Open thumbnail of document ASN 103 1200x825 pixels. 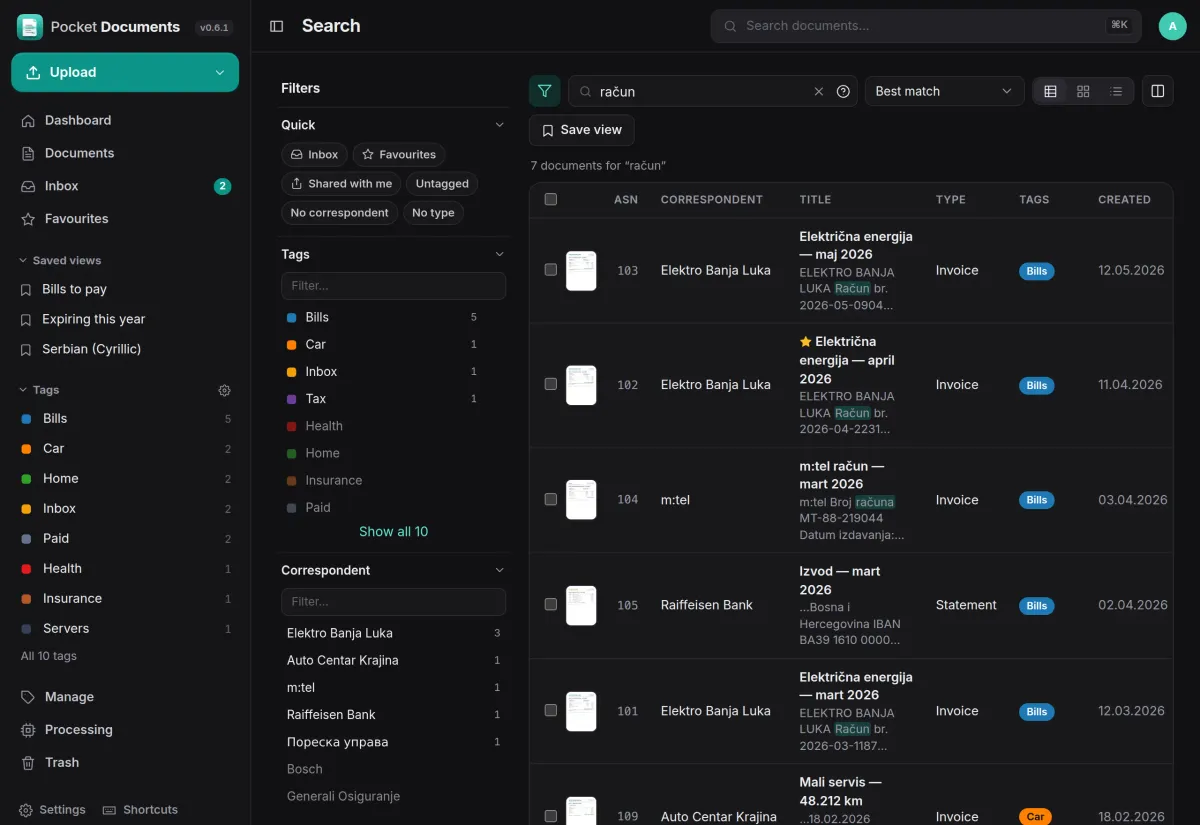[581, 271]
